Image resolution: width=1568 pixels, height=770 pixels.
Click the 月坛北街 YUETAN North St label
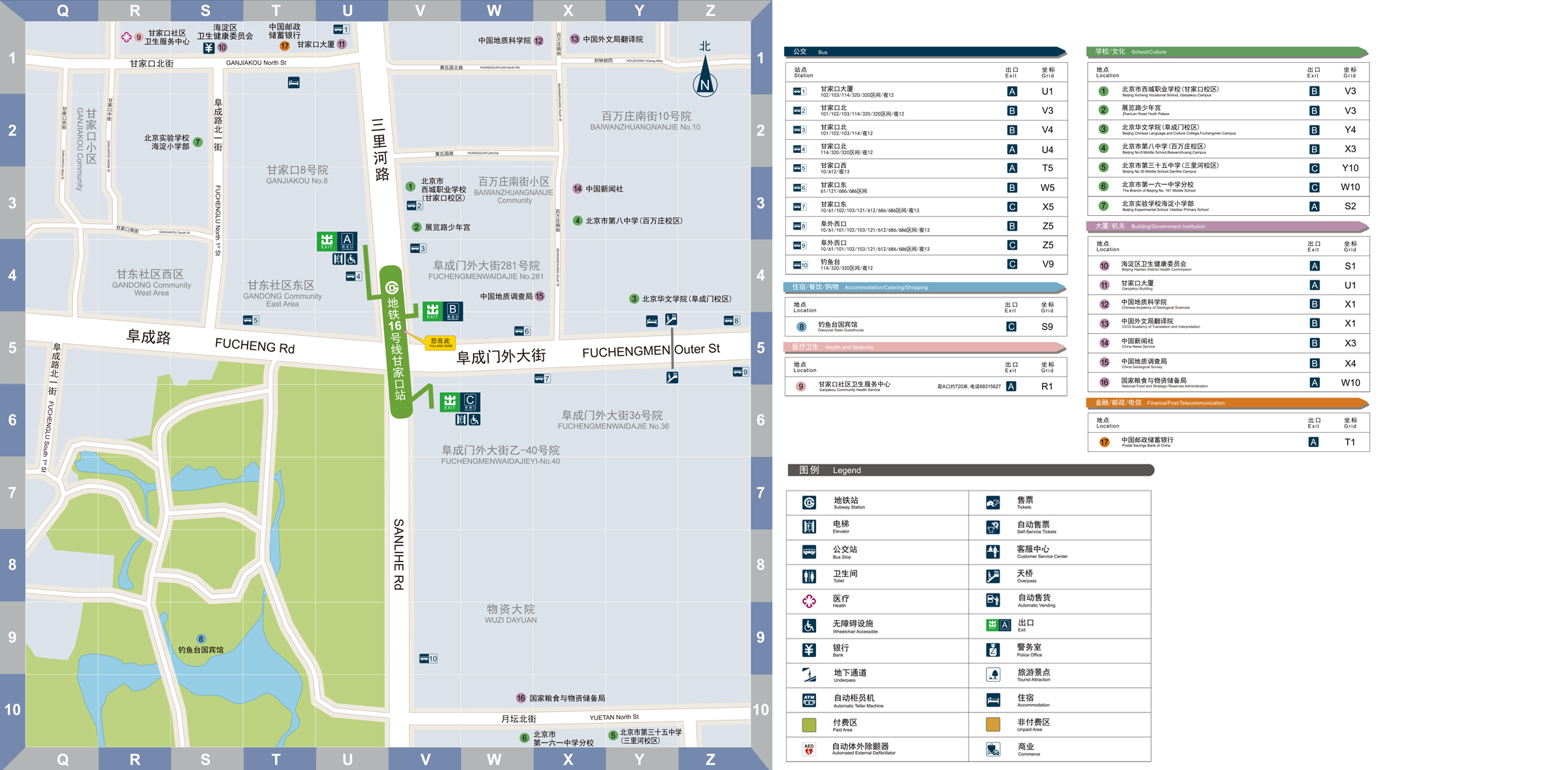tap(570, 718)
